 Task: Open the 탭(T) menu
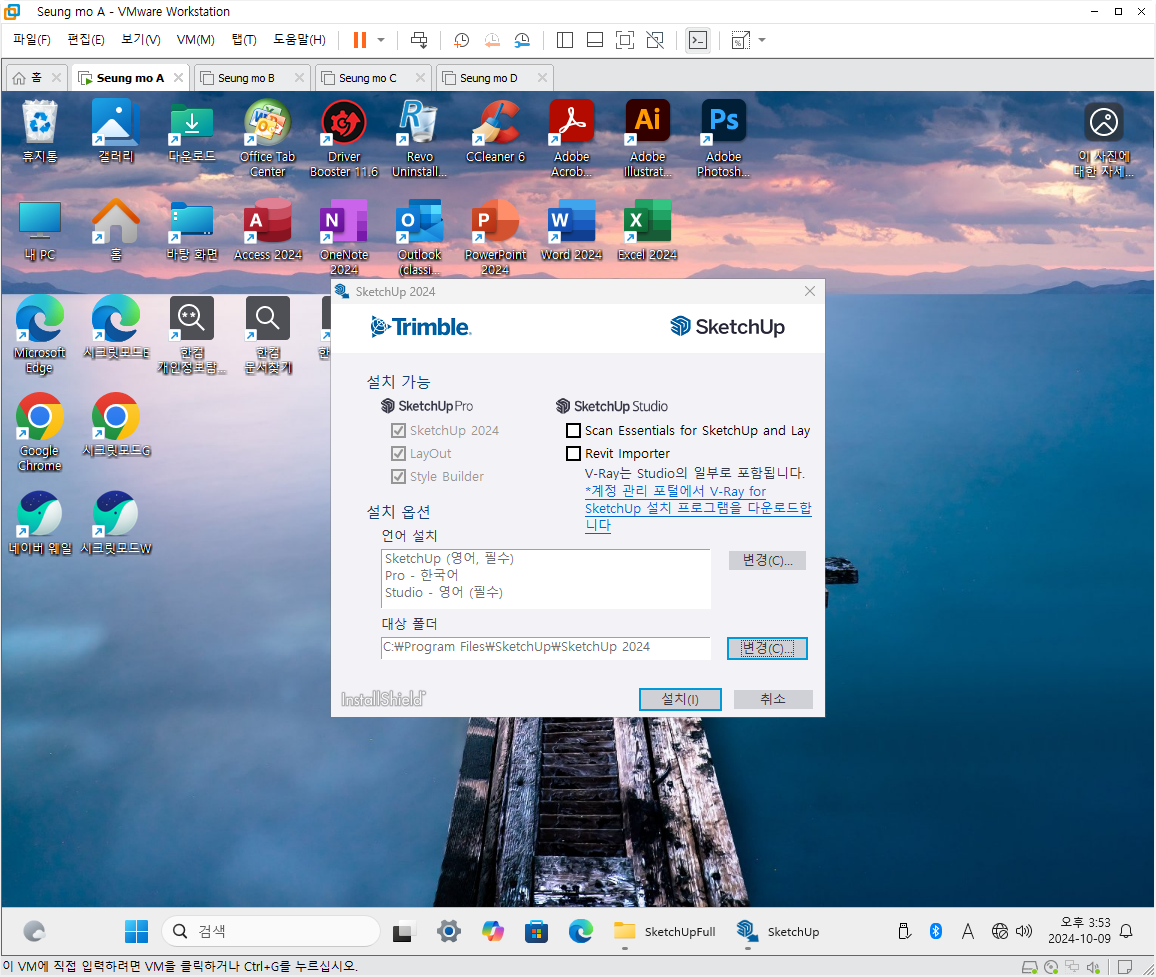[x=244, y=40]
